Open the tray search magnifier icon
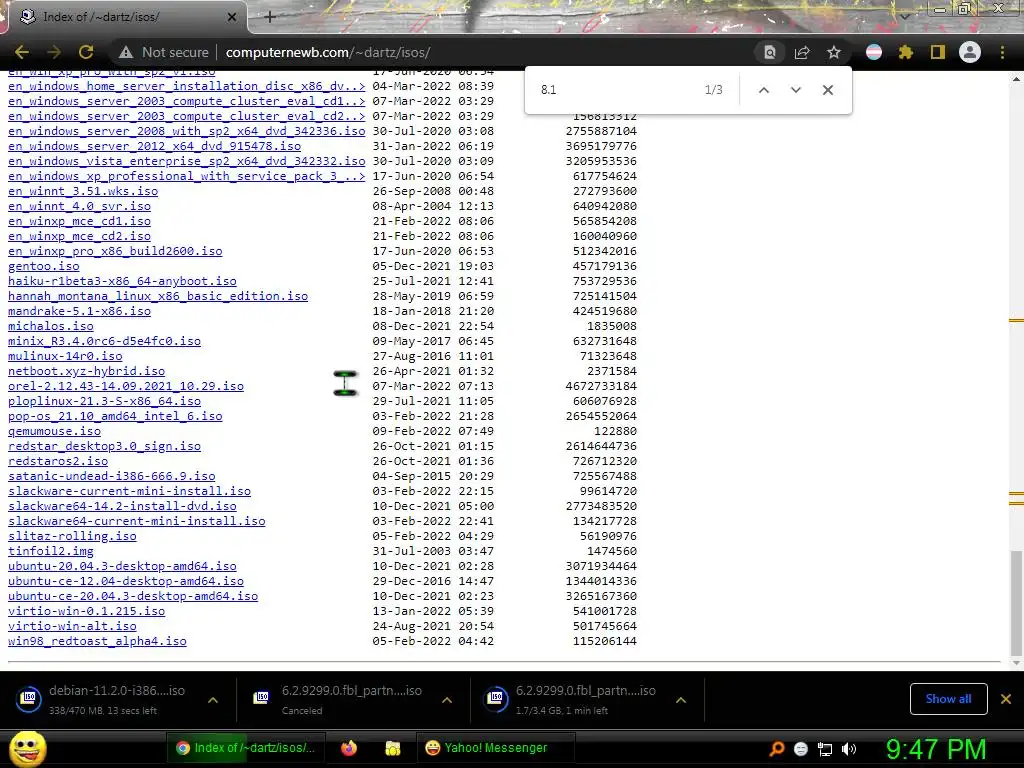This screenshot has height=768, width=1024. point(777,748)
